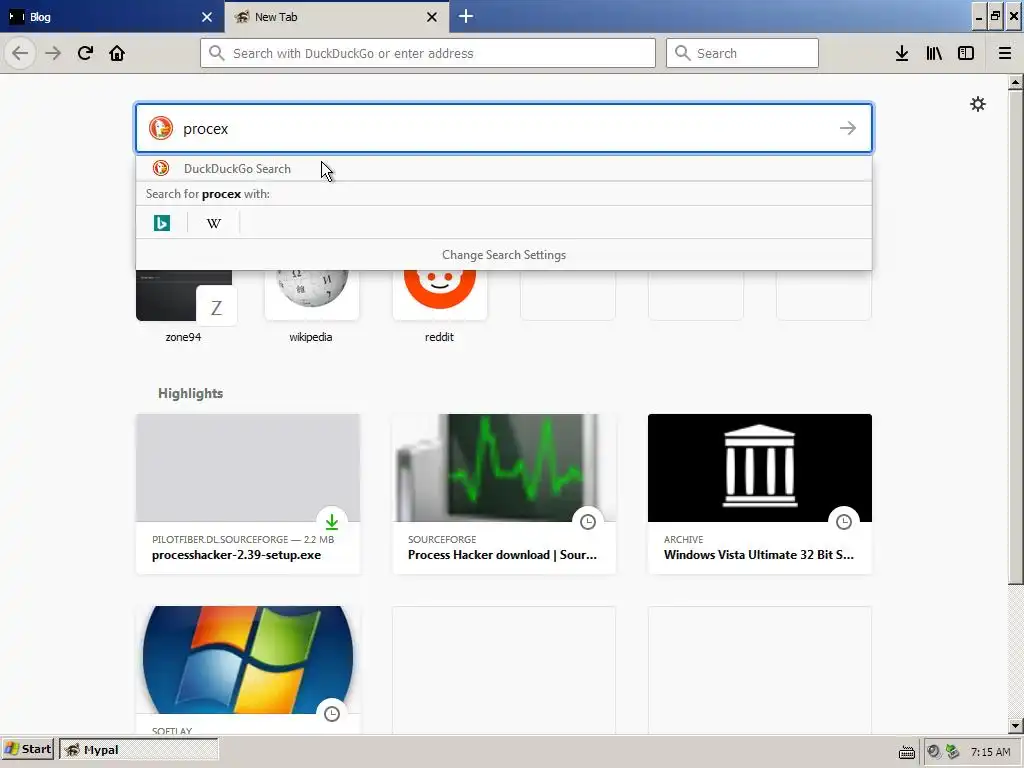The width and height of the screenshot is (1024, 768).
Task: Close the New Tab tab
Action: [x=432, y=17]
